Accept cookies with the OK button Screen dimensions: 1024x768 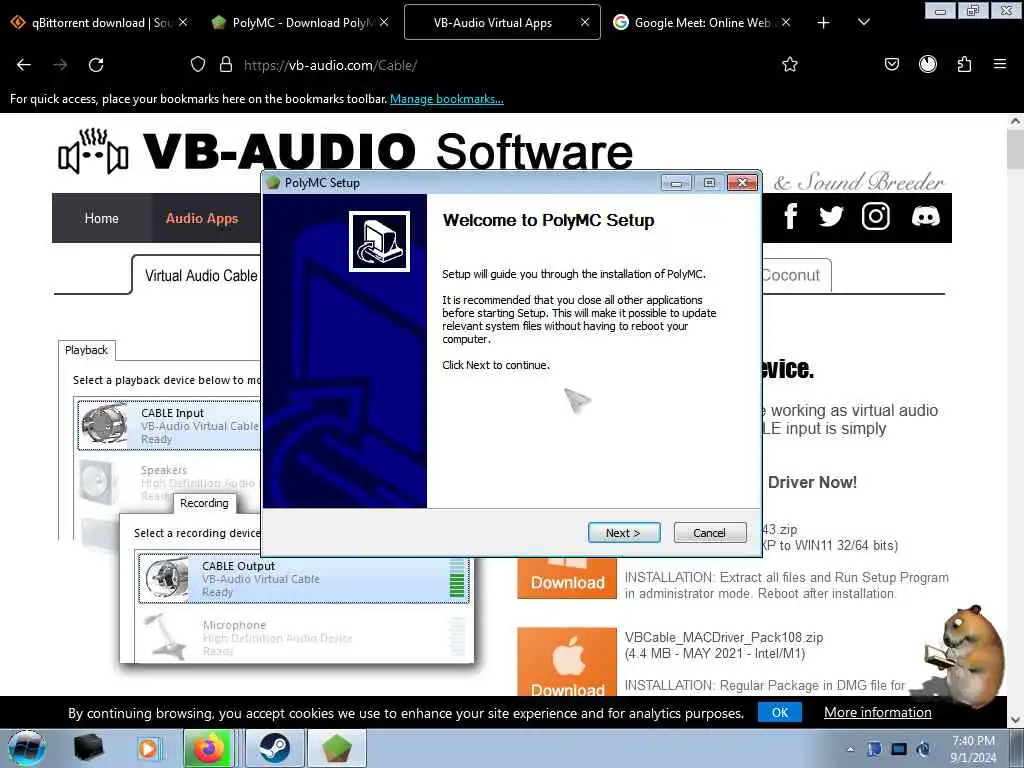point(780,712)
